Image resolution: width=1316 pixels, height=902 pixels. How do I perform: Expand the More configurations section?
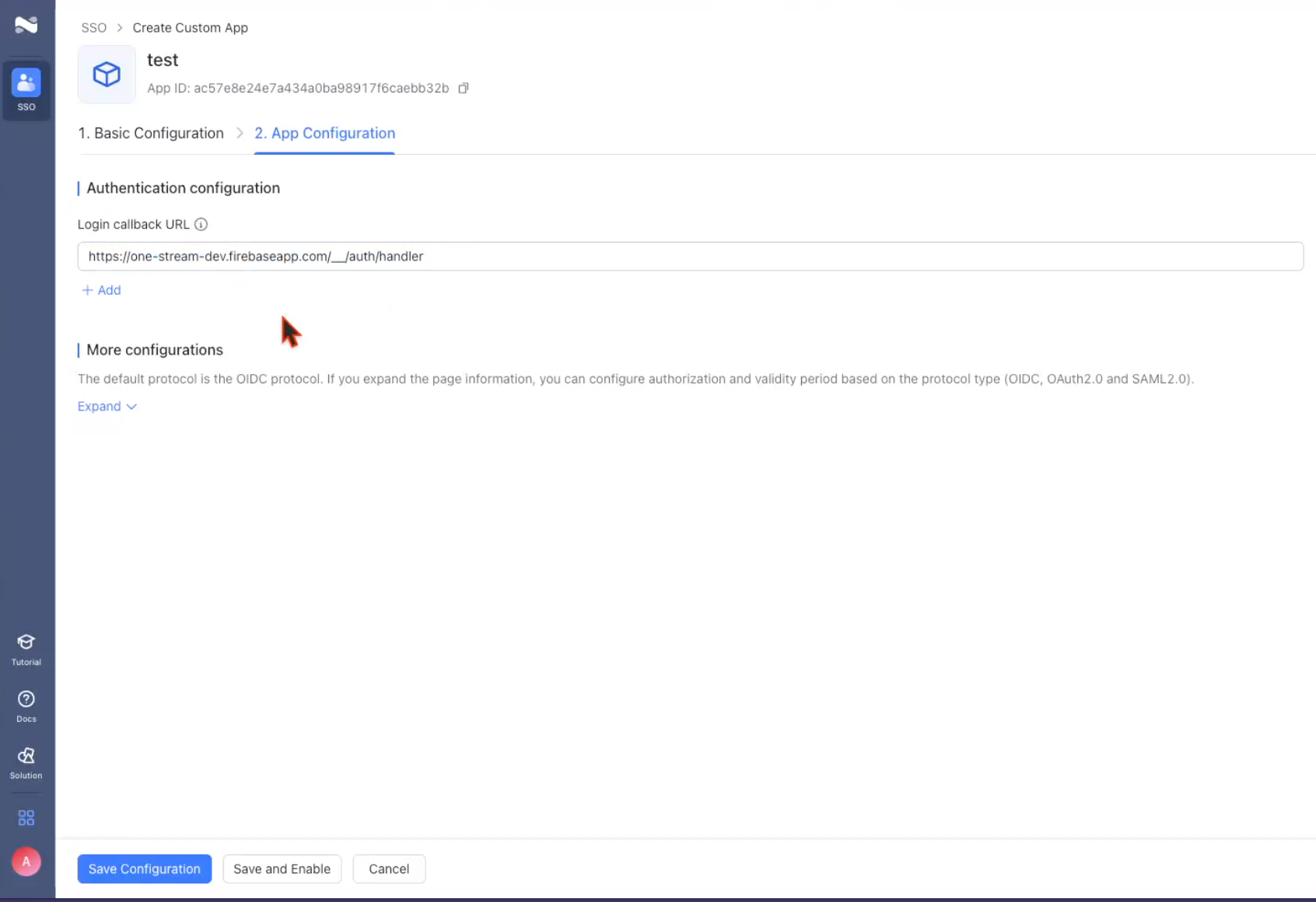[107, 407]
